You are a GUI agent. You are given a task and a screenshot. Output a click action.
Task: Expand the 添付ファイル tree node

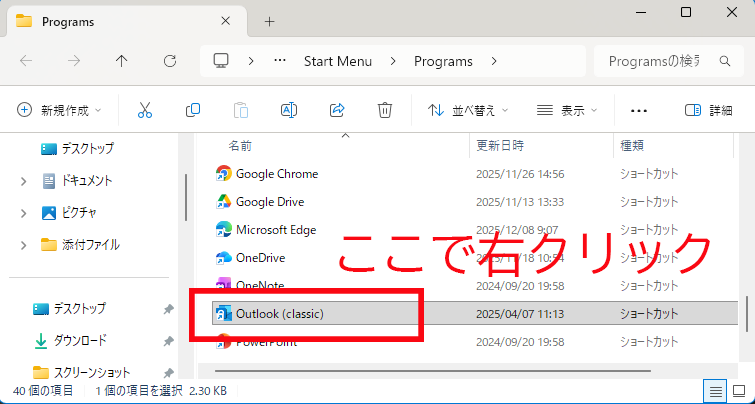tap(23, 246)
